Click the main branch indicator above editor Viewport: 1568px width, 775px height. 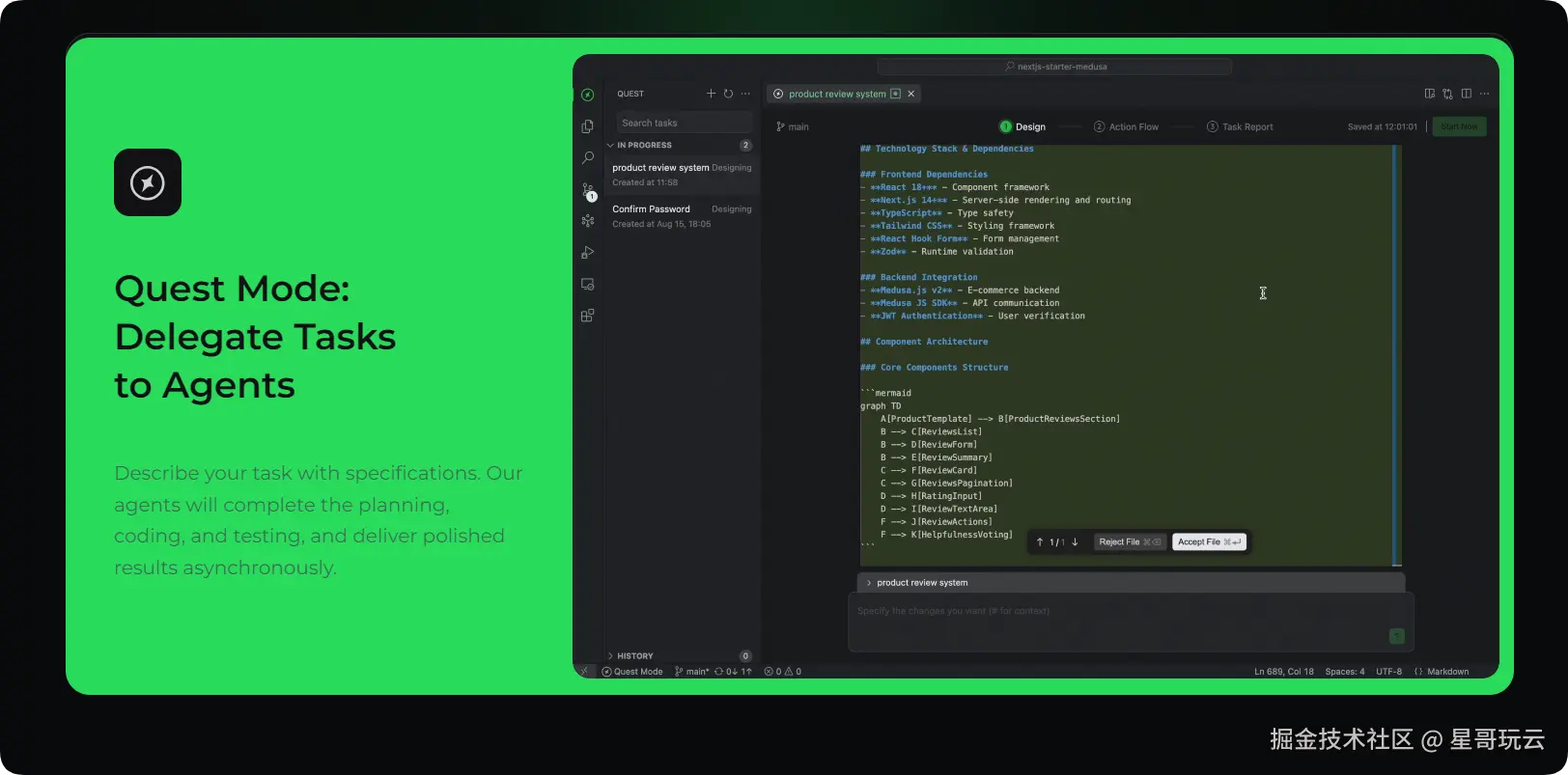[x=793, y=126]
